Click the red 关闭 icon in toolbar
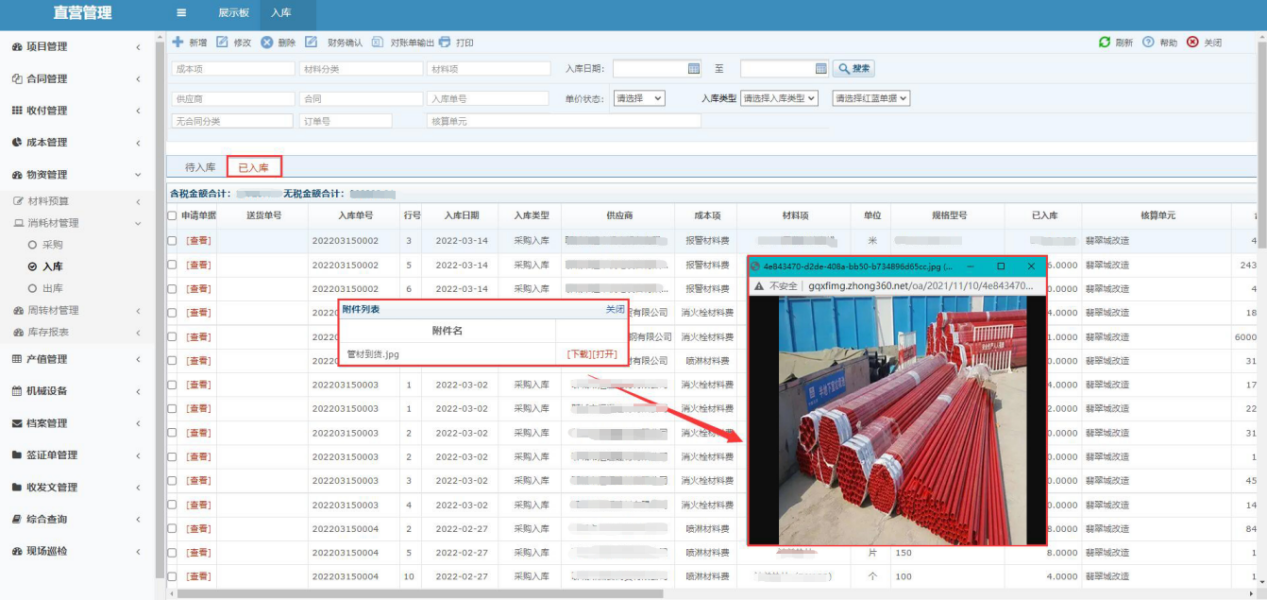The height and width of the screenshot is (600, 1267). pos(1192,42)
